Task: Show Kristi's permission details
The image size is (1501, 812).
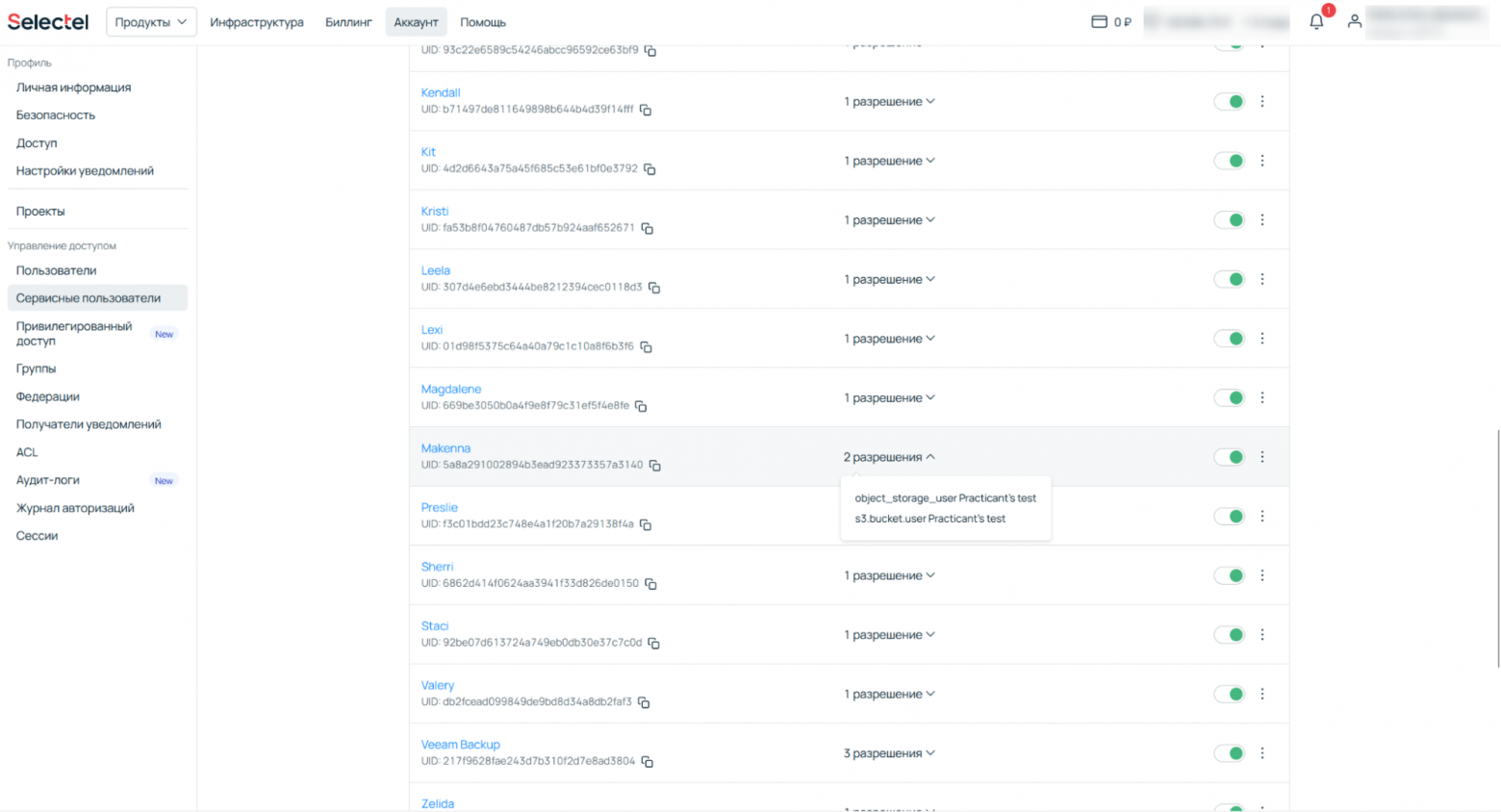Action: coord(889,220)
